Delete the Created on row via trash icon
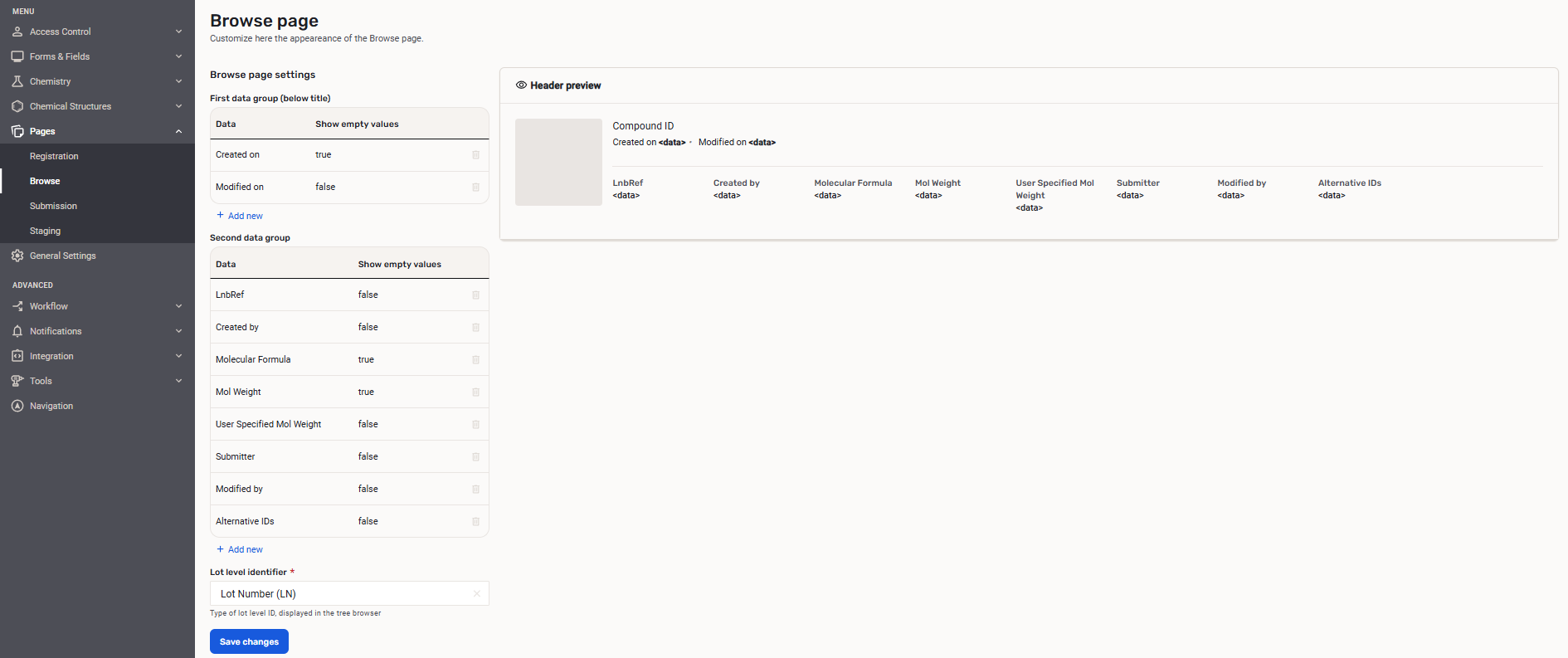This screenshot has width=1568, height=658. coord(475,155)
